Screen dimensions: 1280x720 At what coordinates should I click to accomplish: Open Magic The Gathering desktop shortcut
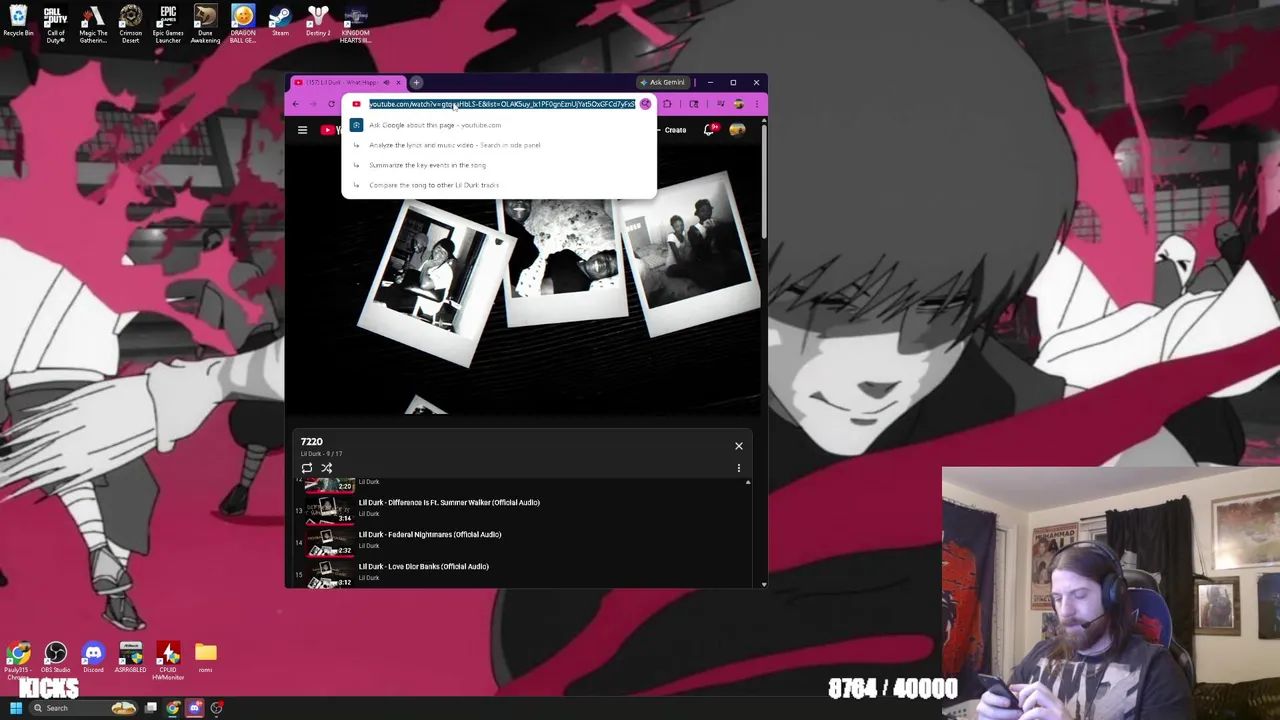pos(93,25)
